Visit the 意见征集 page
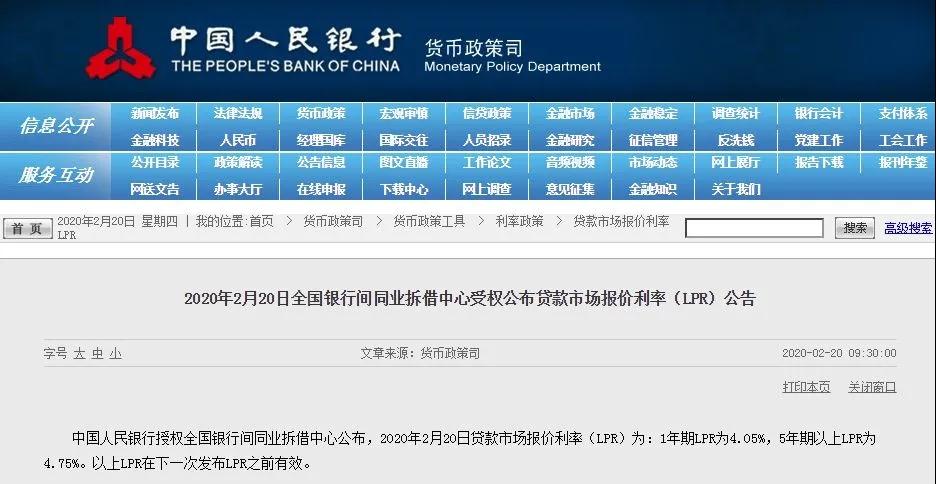This screenshot has height=484, width=936. [x=570, y=190]
